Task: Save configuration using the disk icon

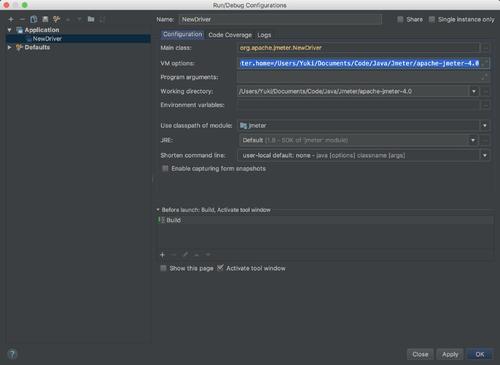Action: [45, 19]
